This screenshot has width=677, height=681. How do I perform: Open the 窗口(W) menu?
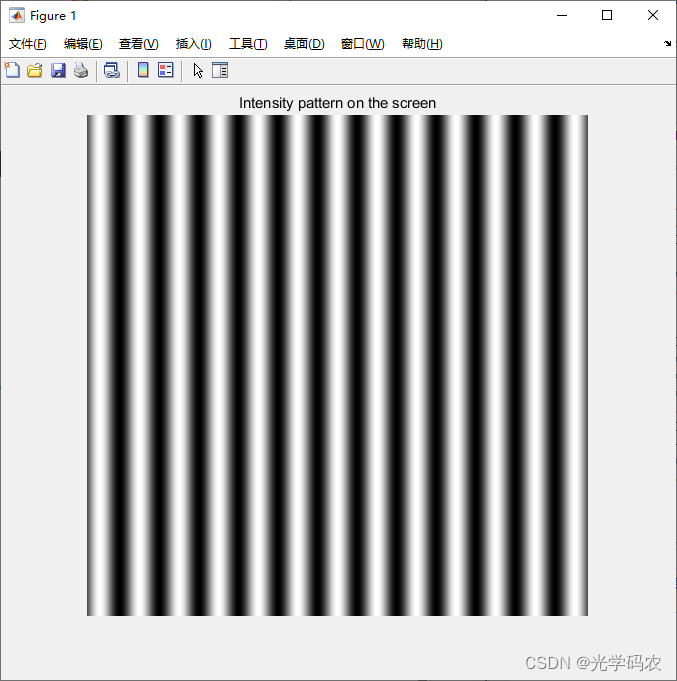363,44
